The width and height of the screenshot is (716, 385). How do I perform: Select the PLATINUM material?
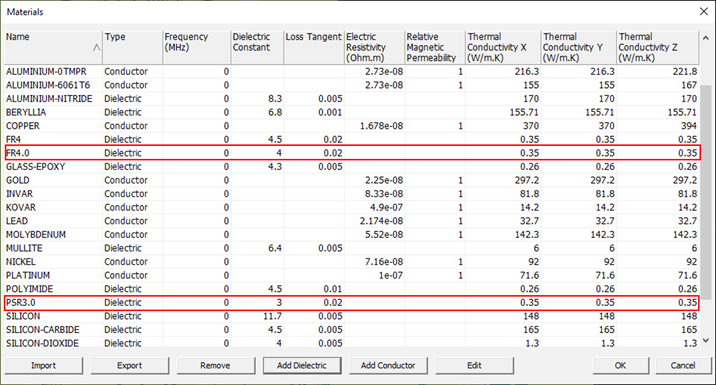[352, 275]
